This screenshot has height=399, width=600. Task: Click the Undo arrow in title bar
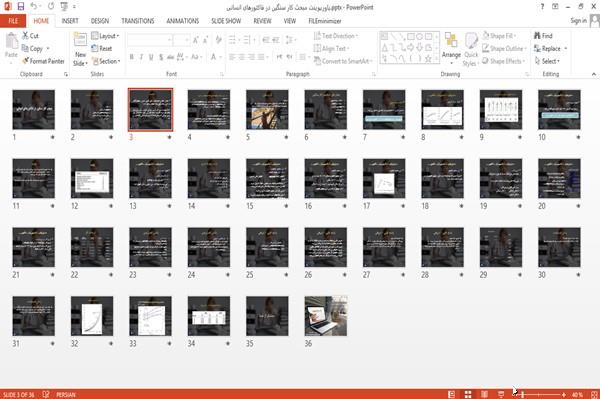click(x=34, y=7)
